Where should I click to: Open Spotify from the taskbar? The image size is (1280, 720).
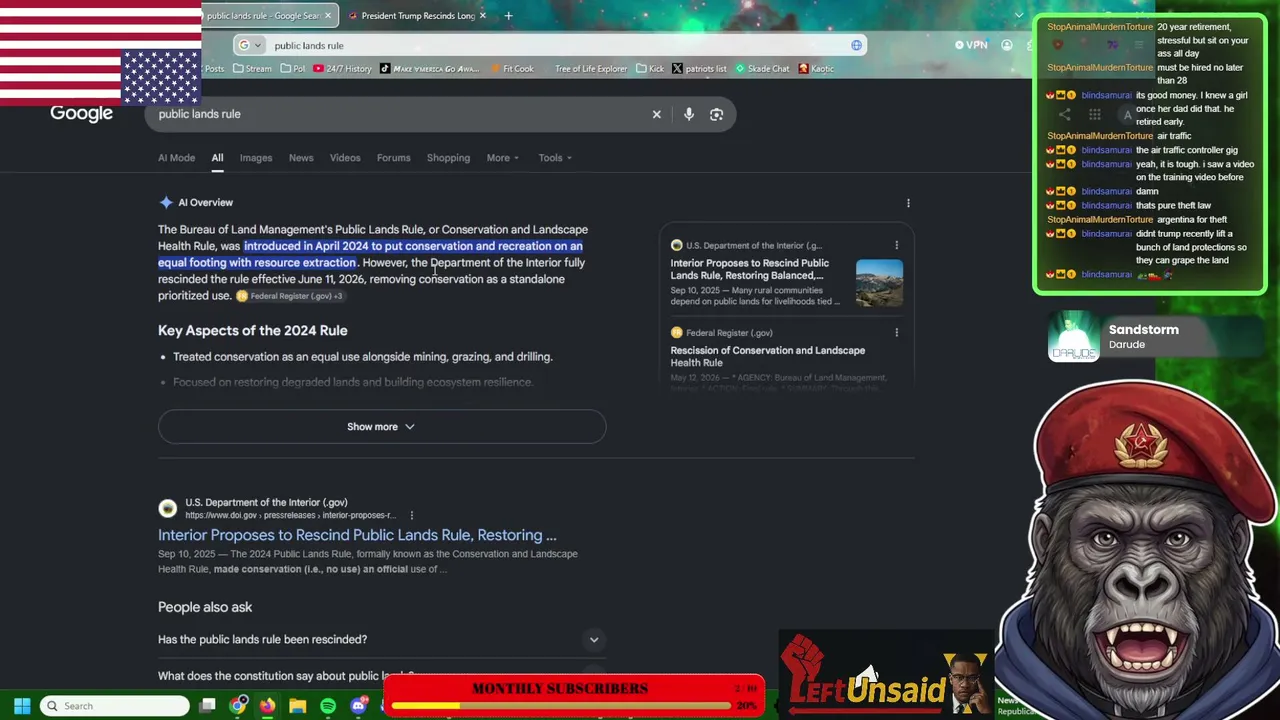(x=328, y=706)
